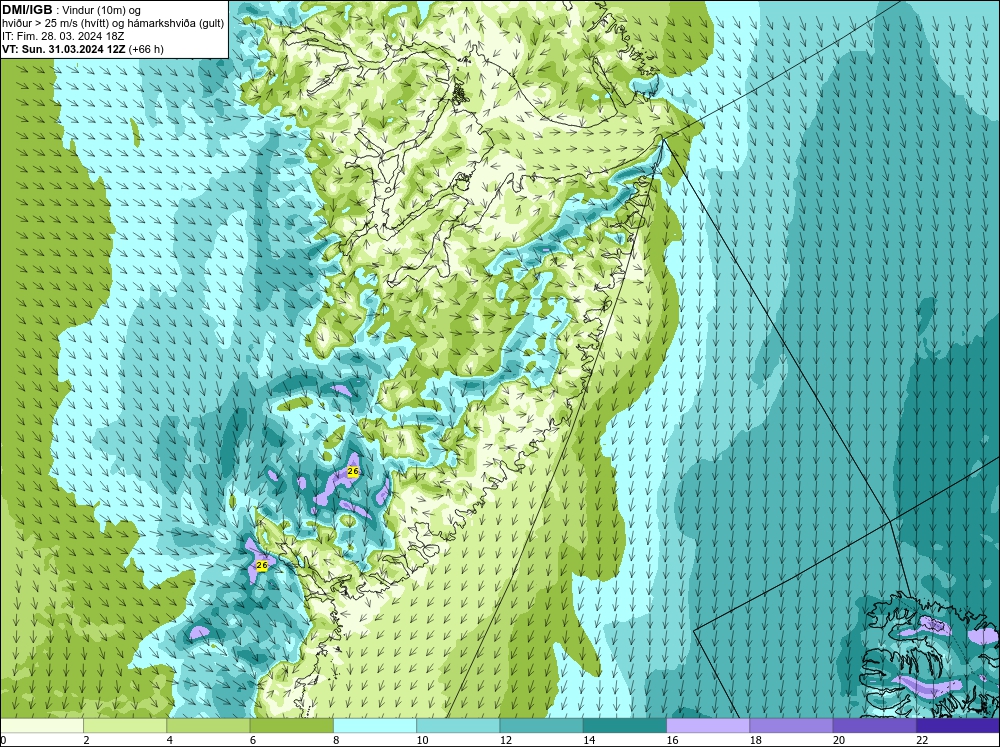
Task: Pick the medium green 4–6 m/s legend swatch
Action: pyautogui.click(x=209, y=726)
